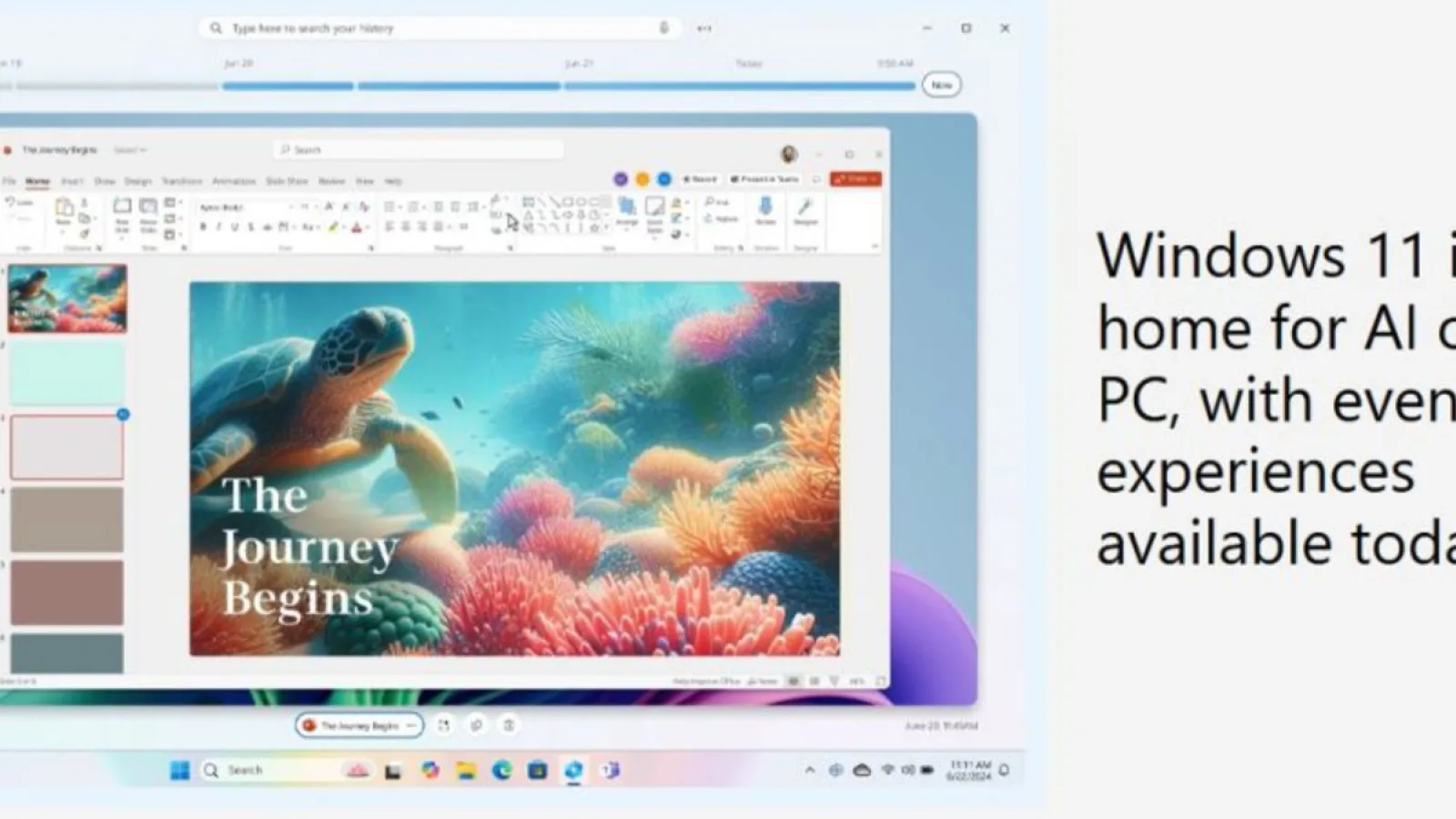1456x819 pixels.
Task: Click the OneDrive cloud tray icon
Action: [862, 771]
